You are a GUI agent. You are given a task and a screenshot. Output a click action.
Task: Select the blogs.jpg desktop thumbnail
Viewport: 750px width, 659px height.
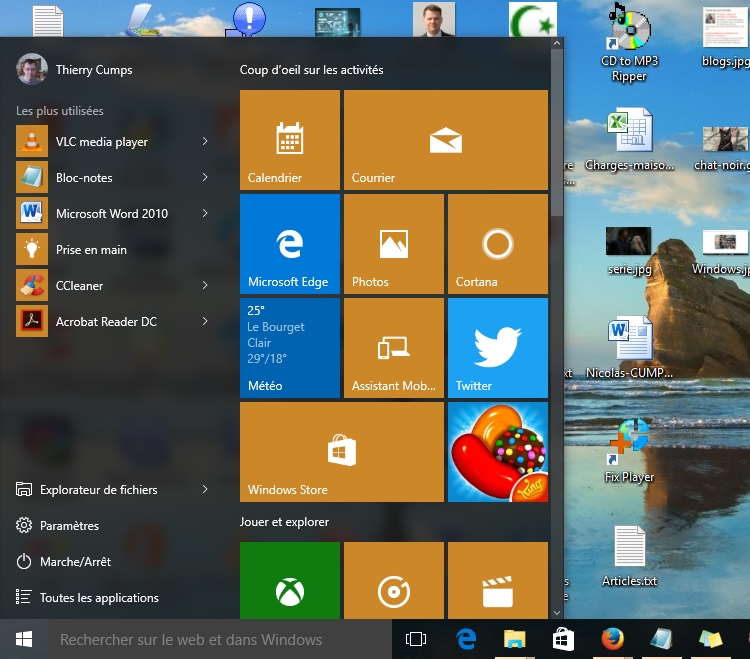coord(725,37)
